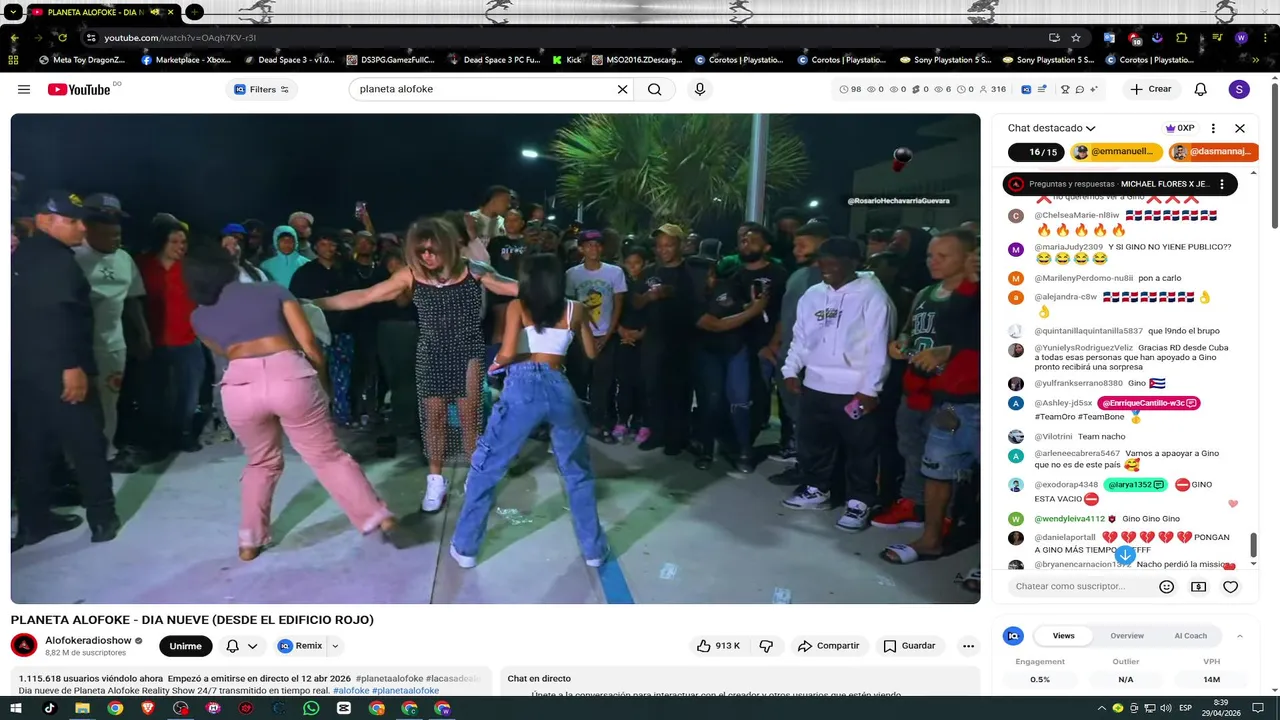This screenshot has width=1280, height=720.
Task: Click the Unirme join button
Action: [x=185, y=646]
